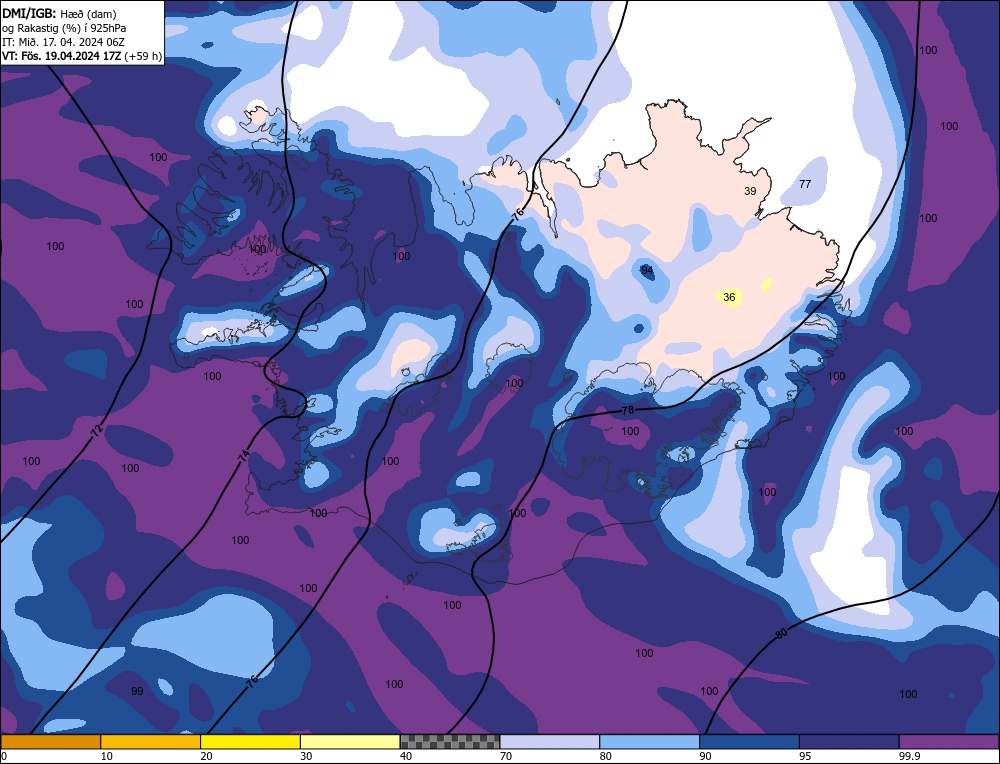The width and height of the screenshot is (1000, 764).
Task: Click the bright yellow 20–30 legend swatch
Action: [x=250, y=741]
